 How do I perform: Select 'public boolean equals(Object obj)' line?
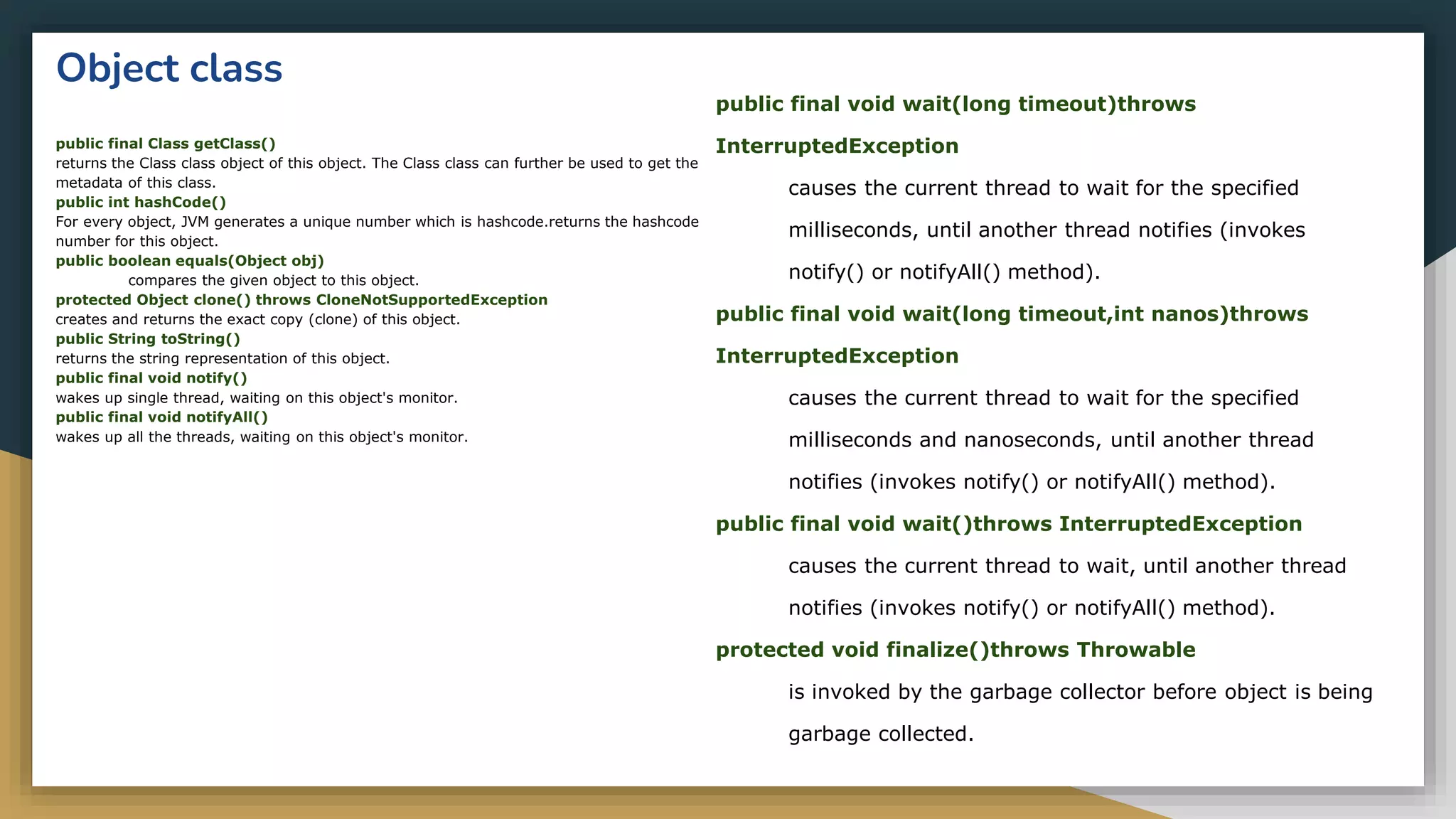point(190,261)
